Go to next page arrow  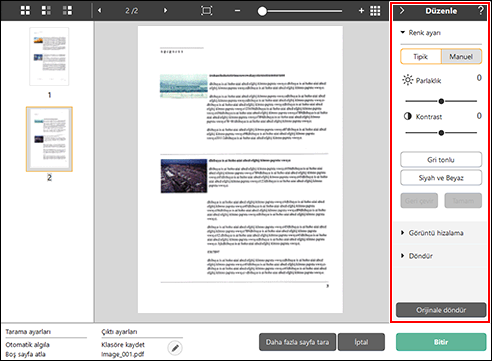click(165, 11)
